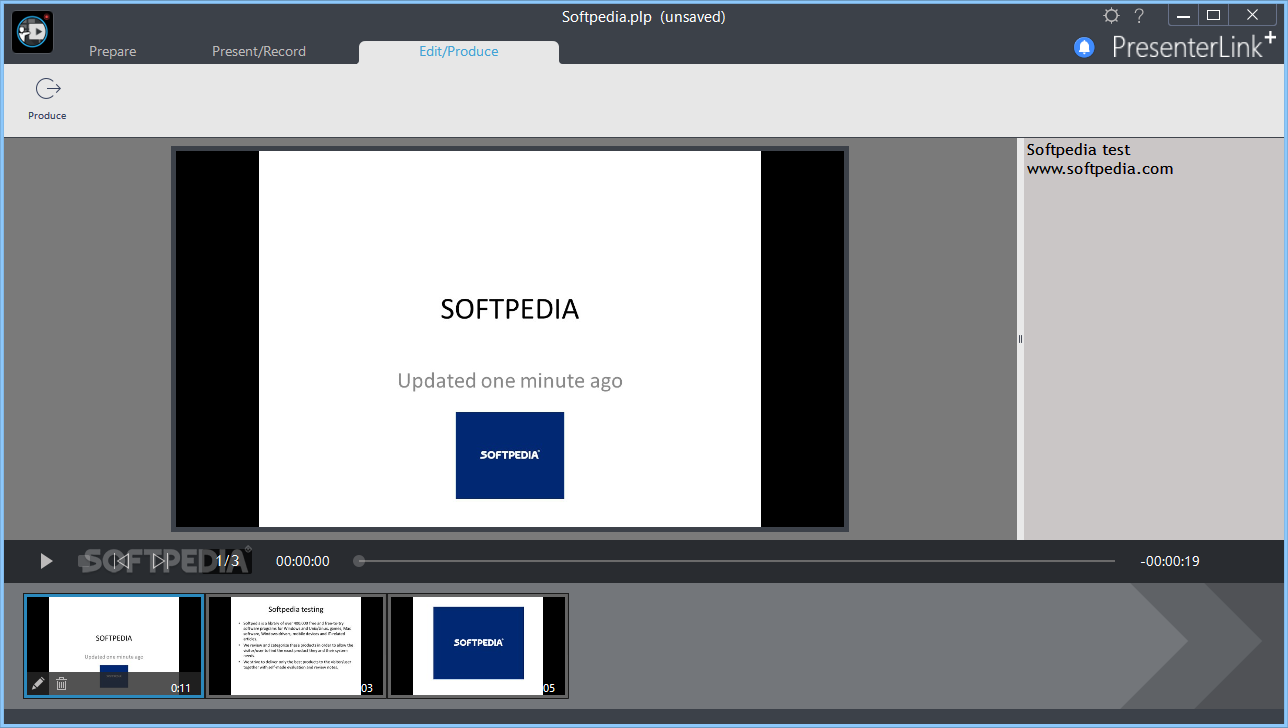This screenshot has height=728, width=1288.
Task: Click the elapsed time 00:00:00 readout
Action: pyautogui.click(x=303, y=561)
